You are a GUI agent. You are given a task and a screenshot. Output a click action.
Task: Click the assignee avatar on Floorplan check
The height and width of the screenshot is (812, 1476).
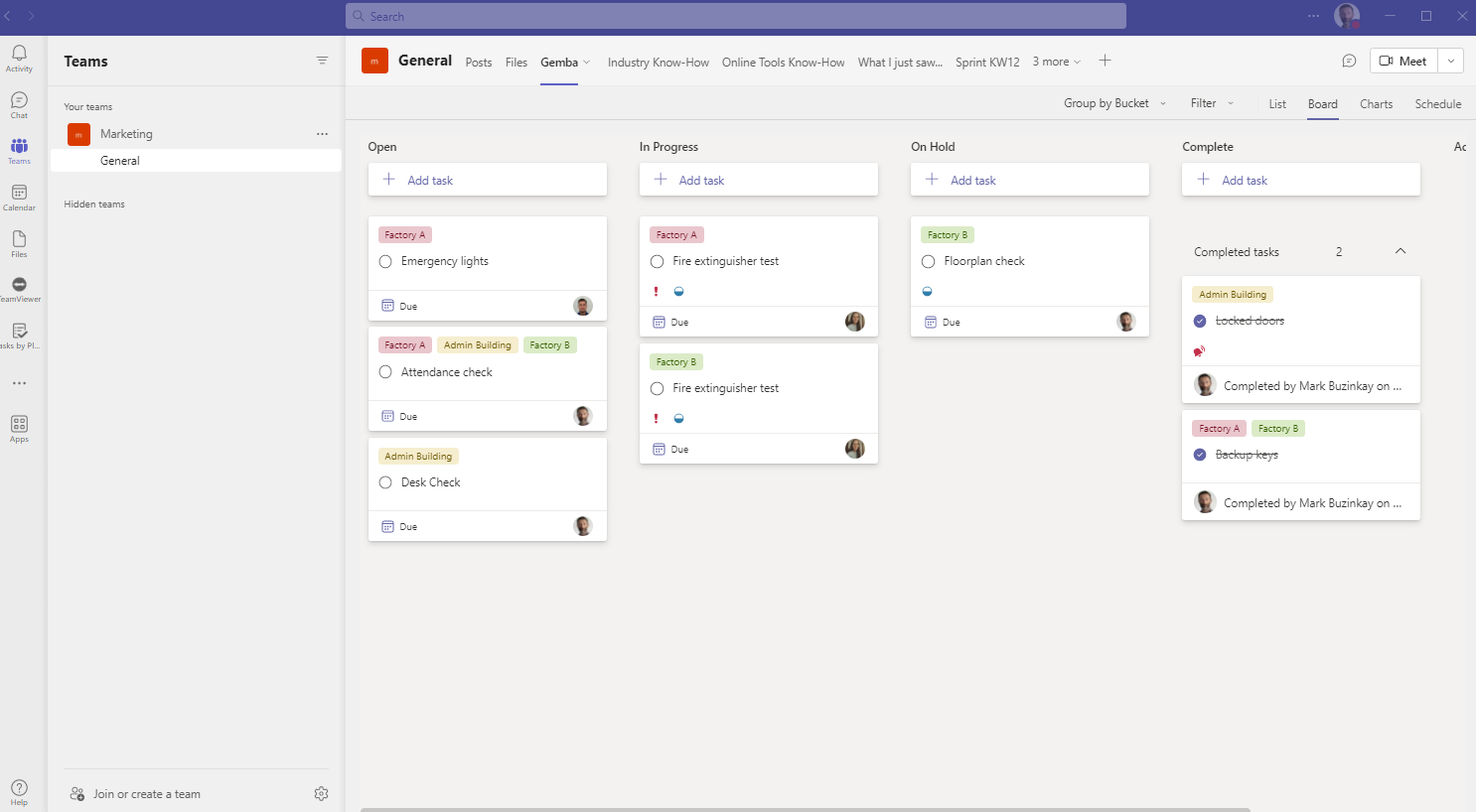(x=1125, y=322)
